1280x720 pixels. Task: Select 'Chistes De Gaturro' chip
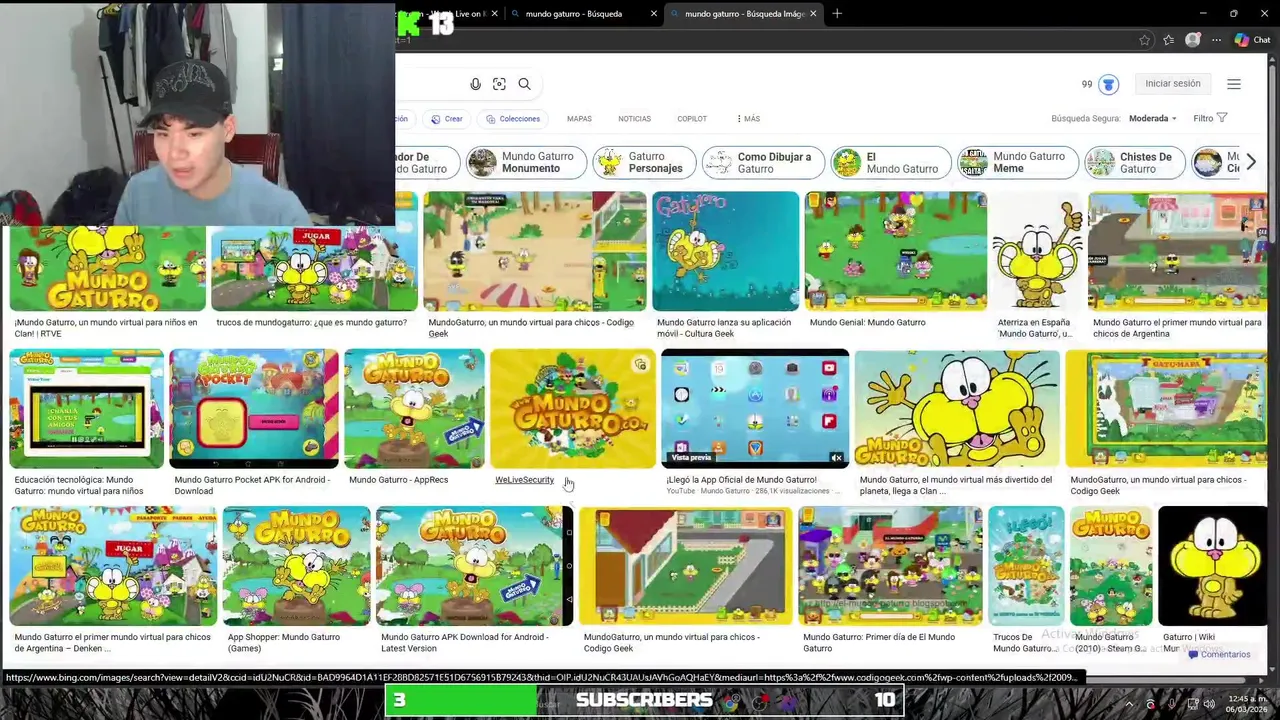[x=1135, y=162]
